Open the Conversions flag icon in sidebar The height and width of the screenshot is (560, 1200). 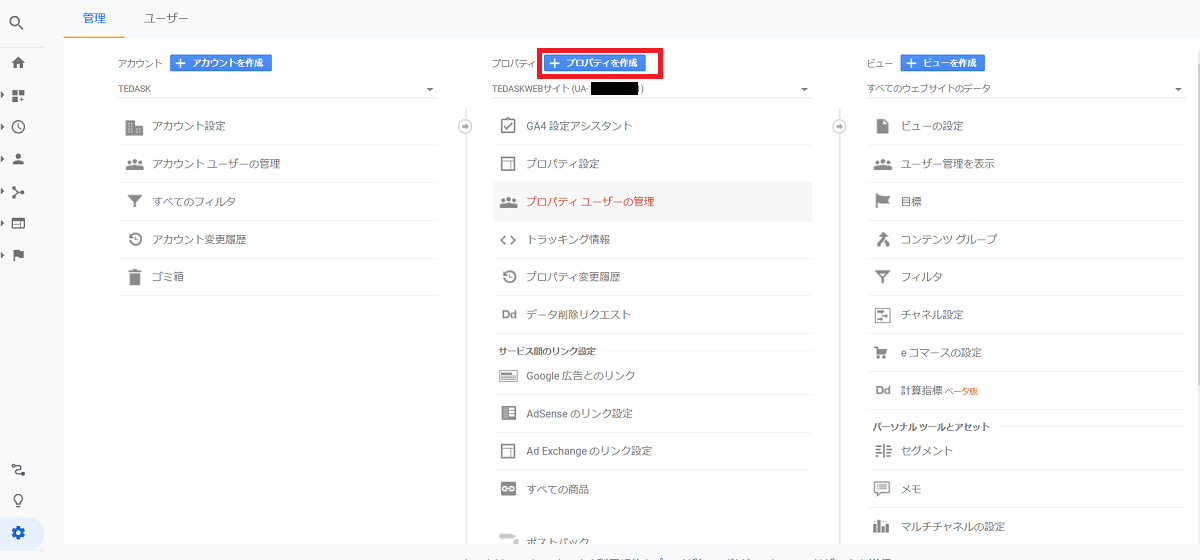(18, 255)
